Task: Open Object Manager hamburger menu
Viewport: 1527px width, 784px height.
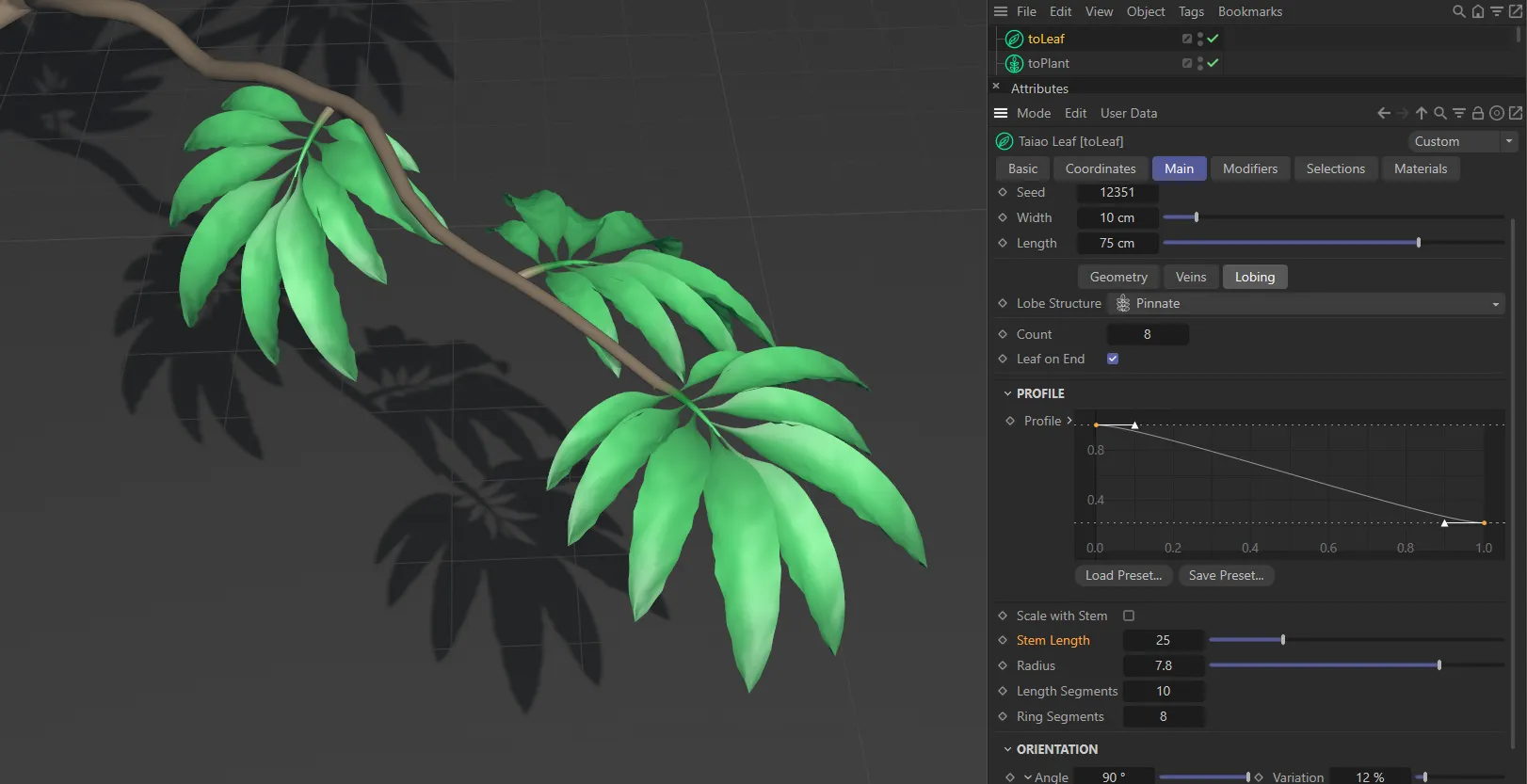Action: pyautogui.click(x=1001, y=11)
